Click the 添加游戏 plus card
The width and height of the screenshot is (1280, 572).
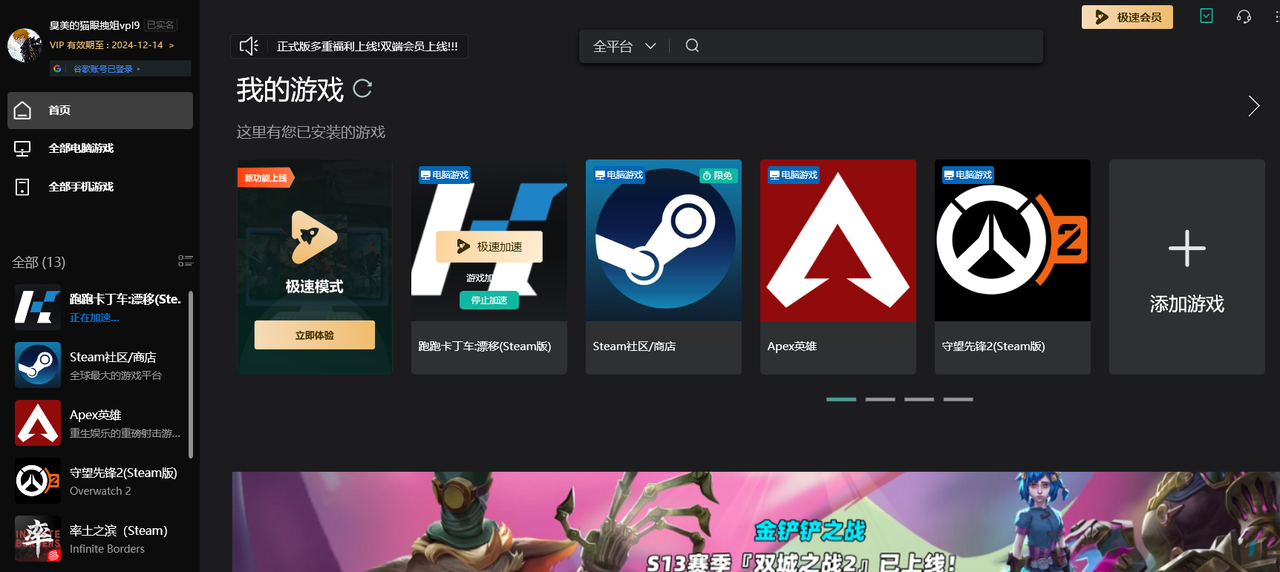tap(1187, 267)
